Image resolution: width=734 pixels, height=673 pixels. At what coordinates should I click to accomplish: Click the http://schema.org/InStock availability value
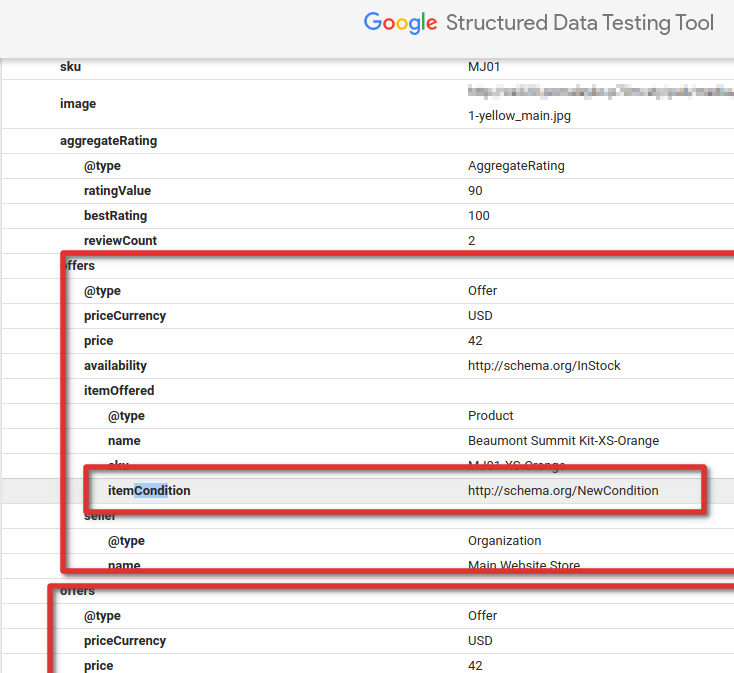coord(544,366)
